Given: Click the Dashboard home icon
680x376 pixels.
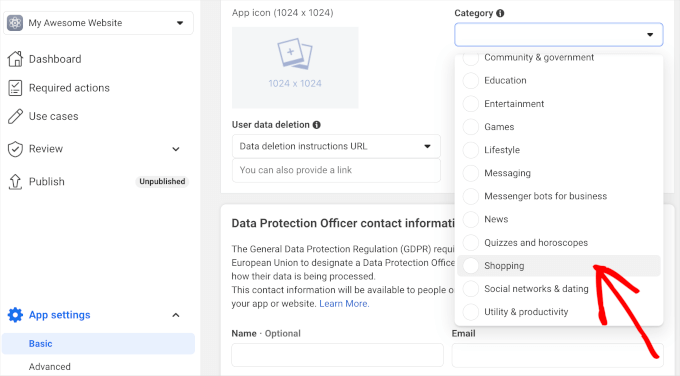Looking at the screenshot, I should click(x=15, y=59).
